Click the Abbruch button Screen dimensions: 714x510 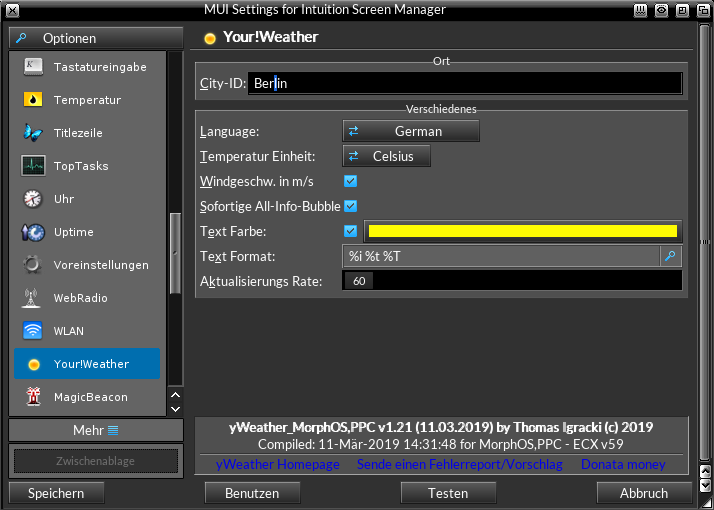click(644, 493)
